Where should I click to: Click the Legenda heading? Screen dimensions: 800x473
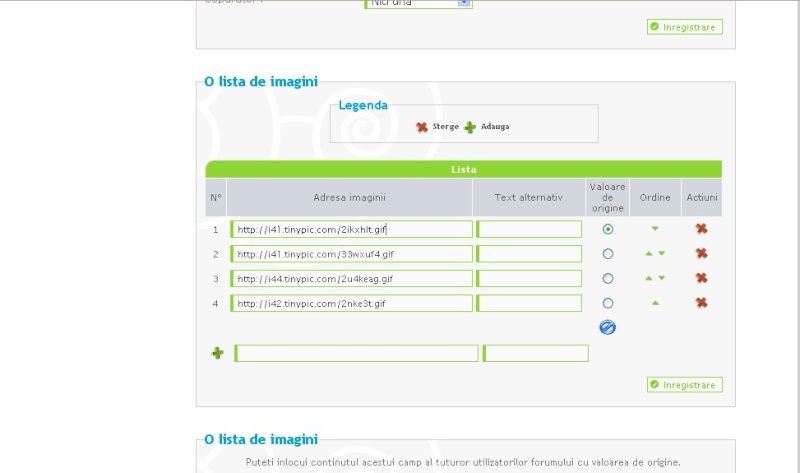coord(363,105)
